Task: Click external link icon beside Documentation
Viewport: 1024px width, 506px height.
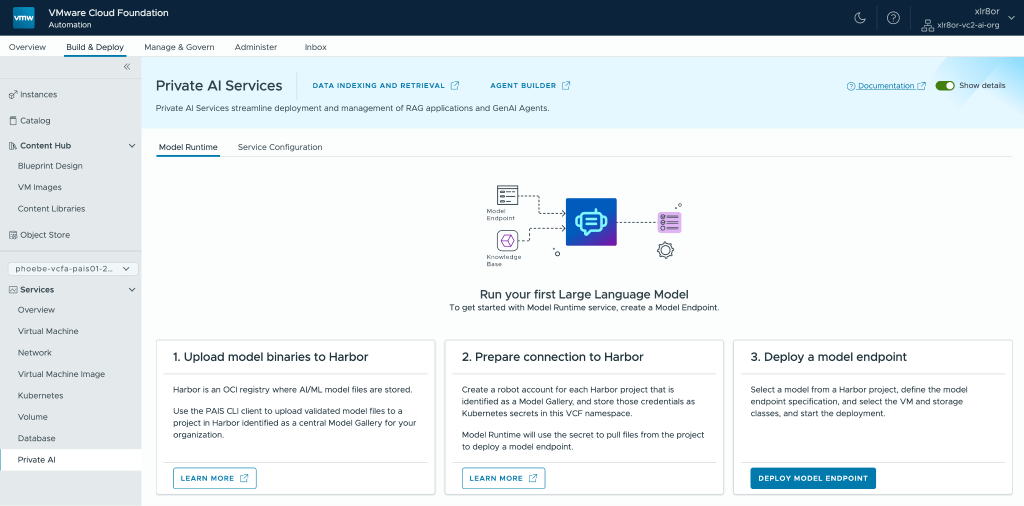Action: 921,86
